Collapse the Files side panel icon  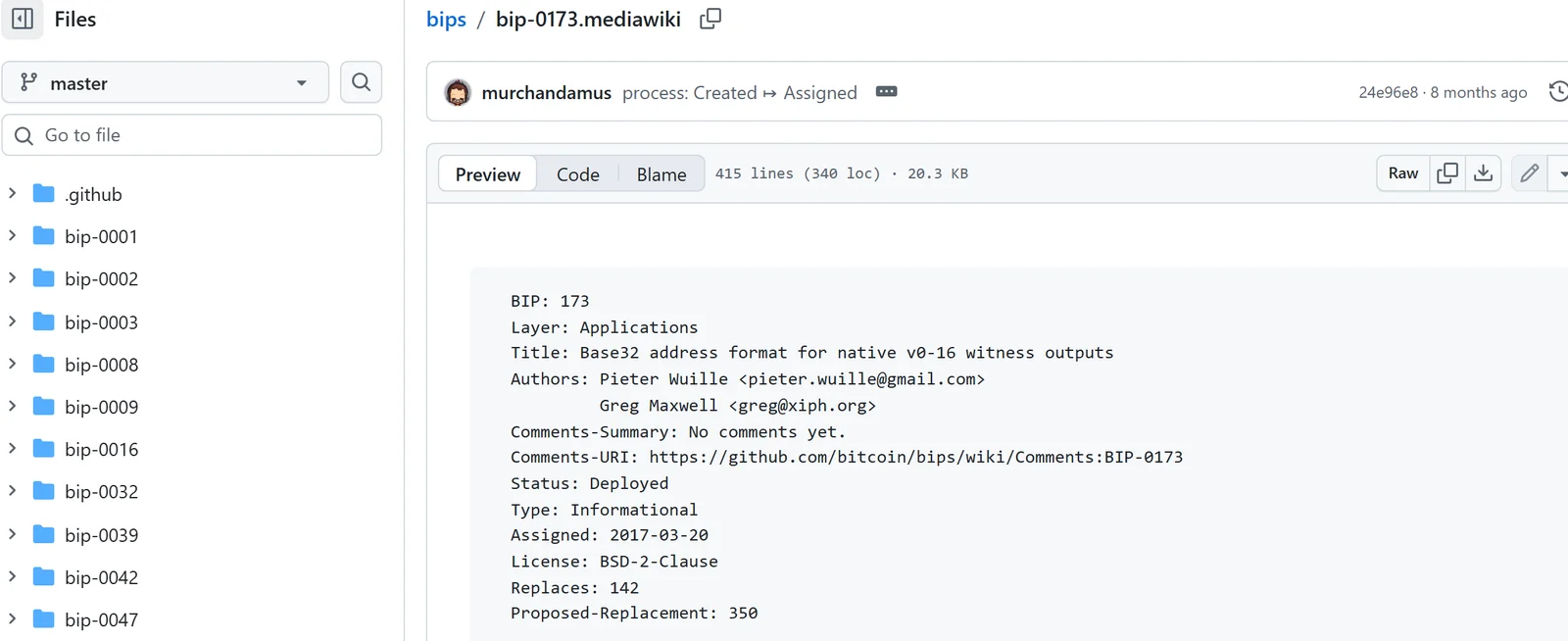click(x=23, y=19)
